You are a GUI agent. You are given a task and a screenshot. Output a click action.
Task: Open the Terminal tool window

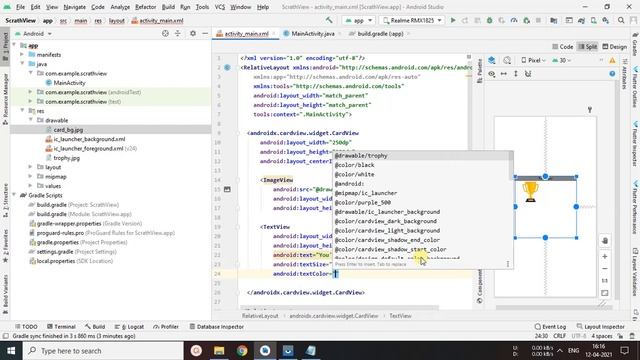61,327
